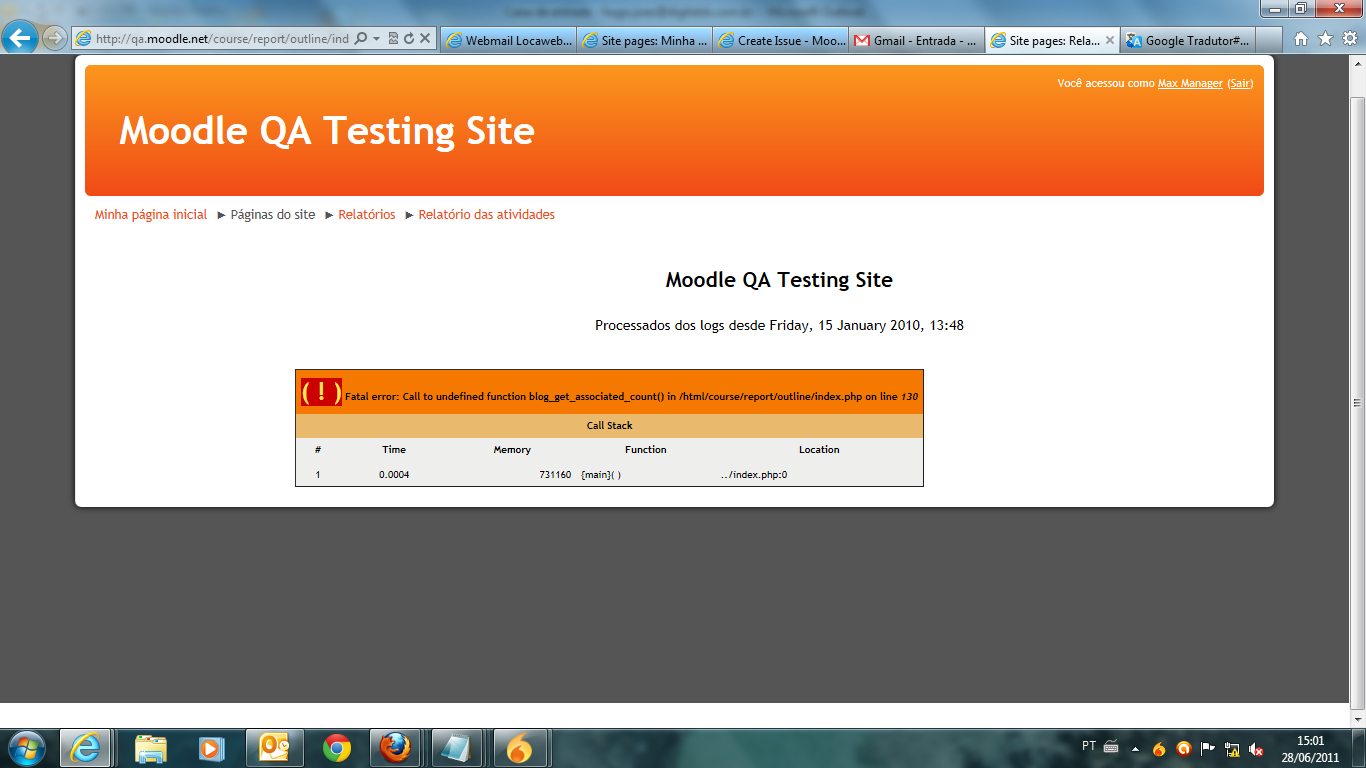Image resolution: width=1366 pixels, height=768 pixels.
Task: Click the Show desktop strip
Action: (x=1359, y=748)
